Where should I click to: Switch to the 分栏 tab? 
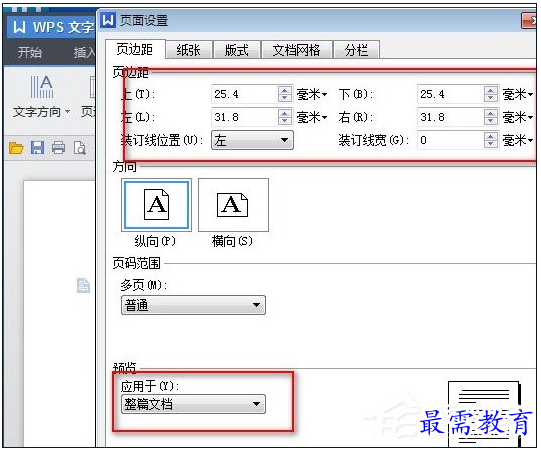point(356,50)
